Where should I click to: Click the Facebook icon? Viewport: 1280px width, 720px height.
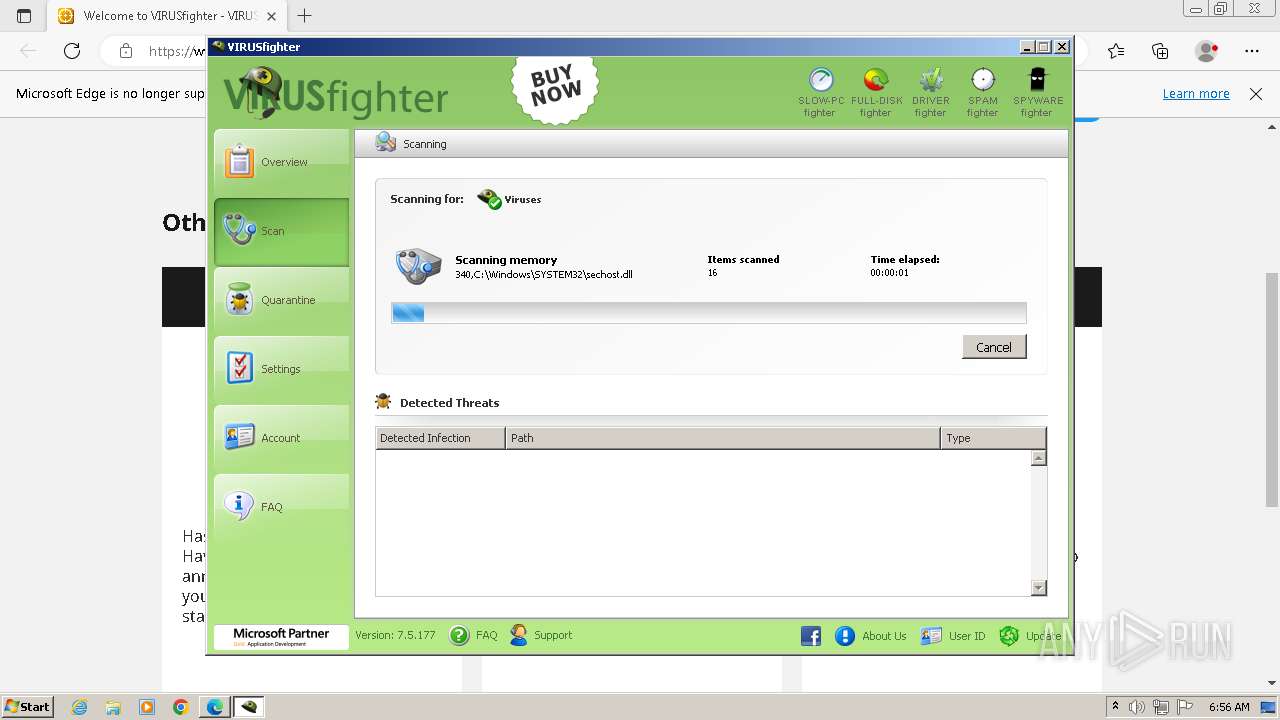tap(811, 636)
